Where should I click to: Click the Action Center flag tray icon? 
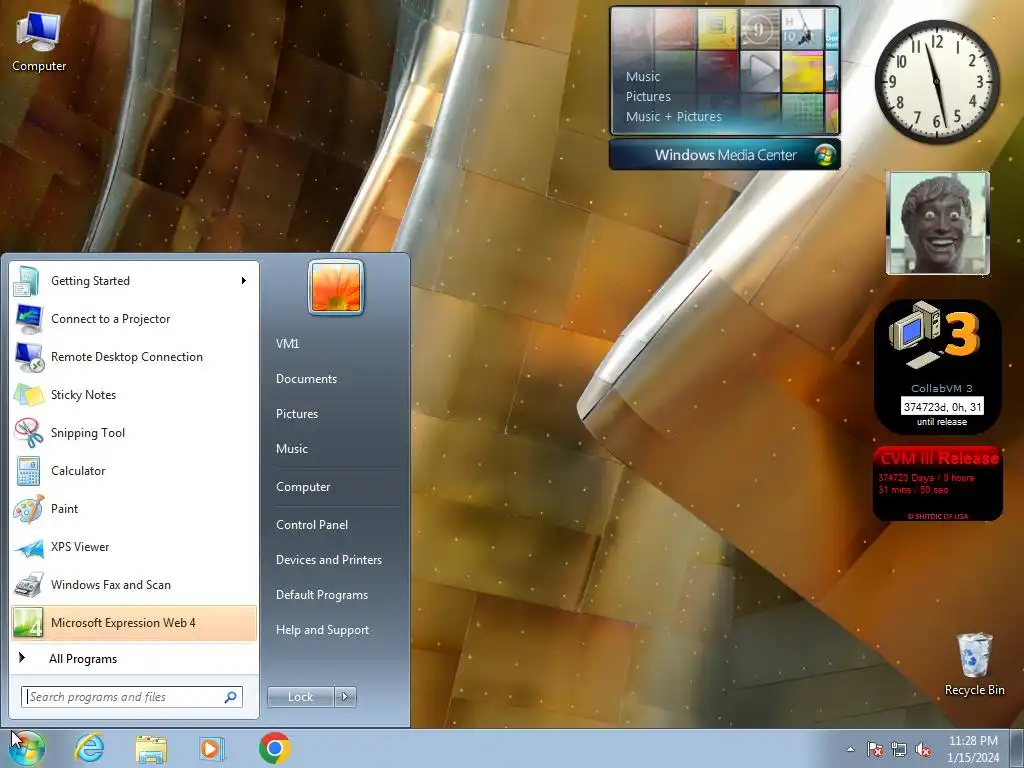click(x=874, y=750)
